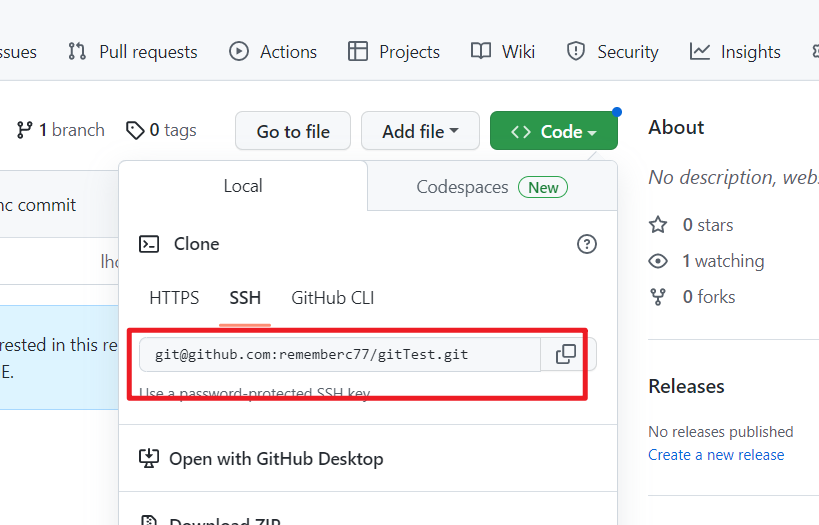Expand the Add file dropdown

(420, 131)
